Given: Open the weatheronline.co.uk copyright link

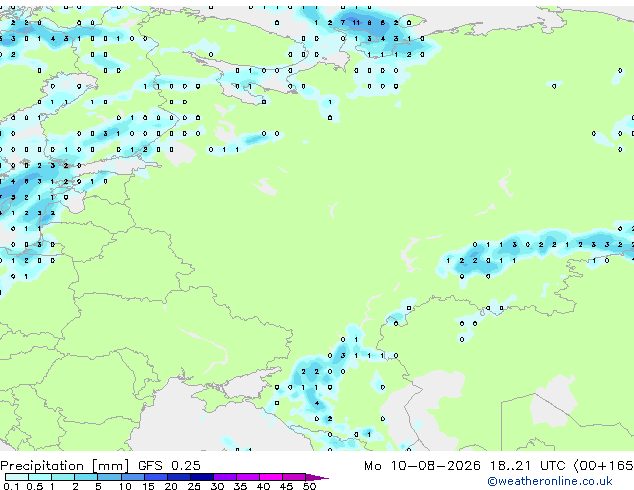Looking at the screenshot, I should (549, 481).
